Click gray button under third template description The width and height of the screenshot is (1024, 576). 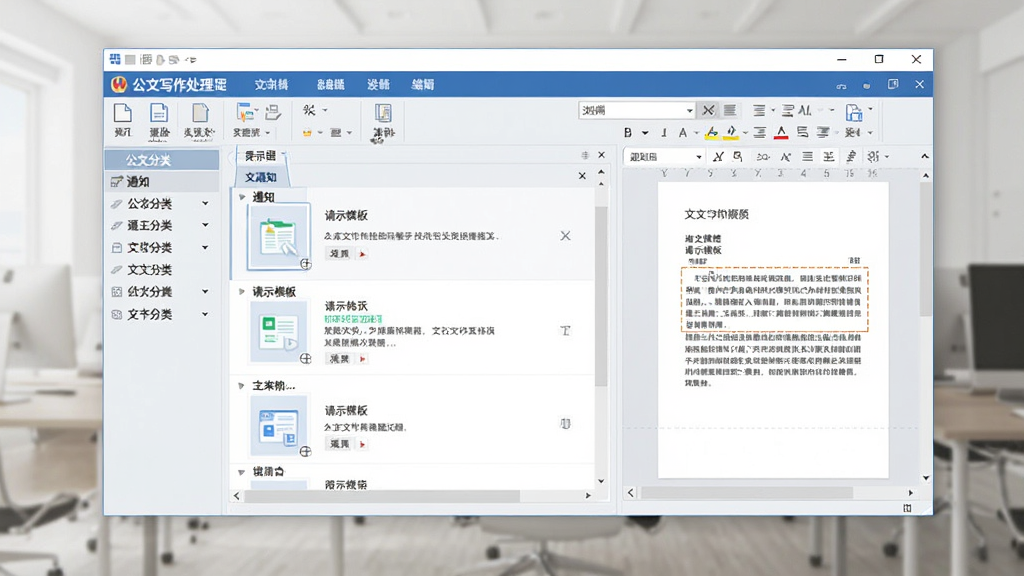point(339,443)
